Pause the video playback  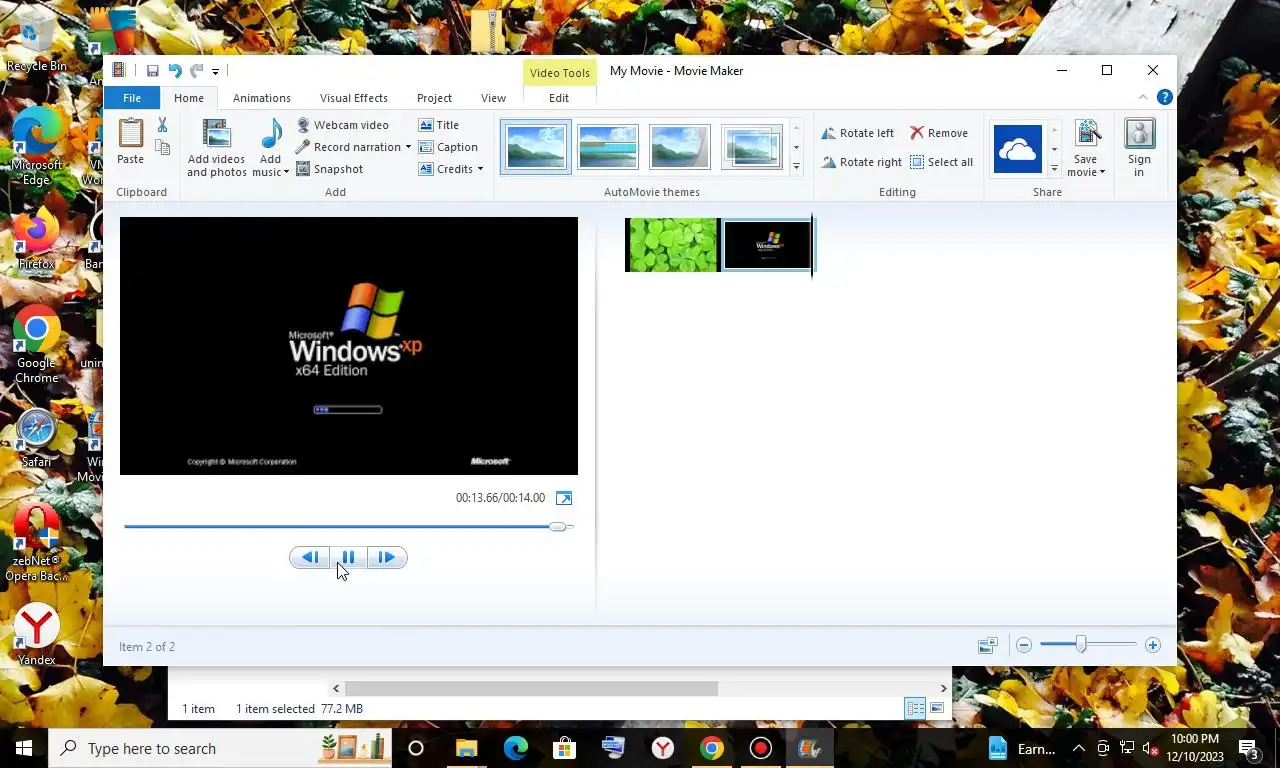[x=348, y=558]
